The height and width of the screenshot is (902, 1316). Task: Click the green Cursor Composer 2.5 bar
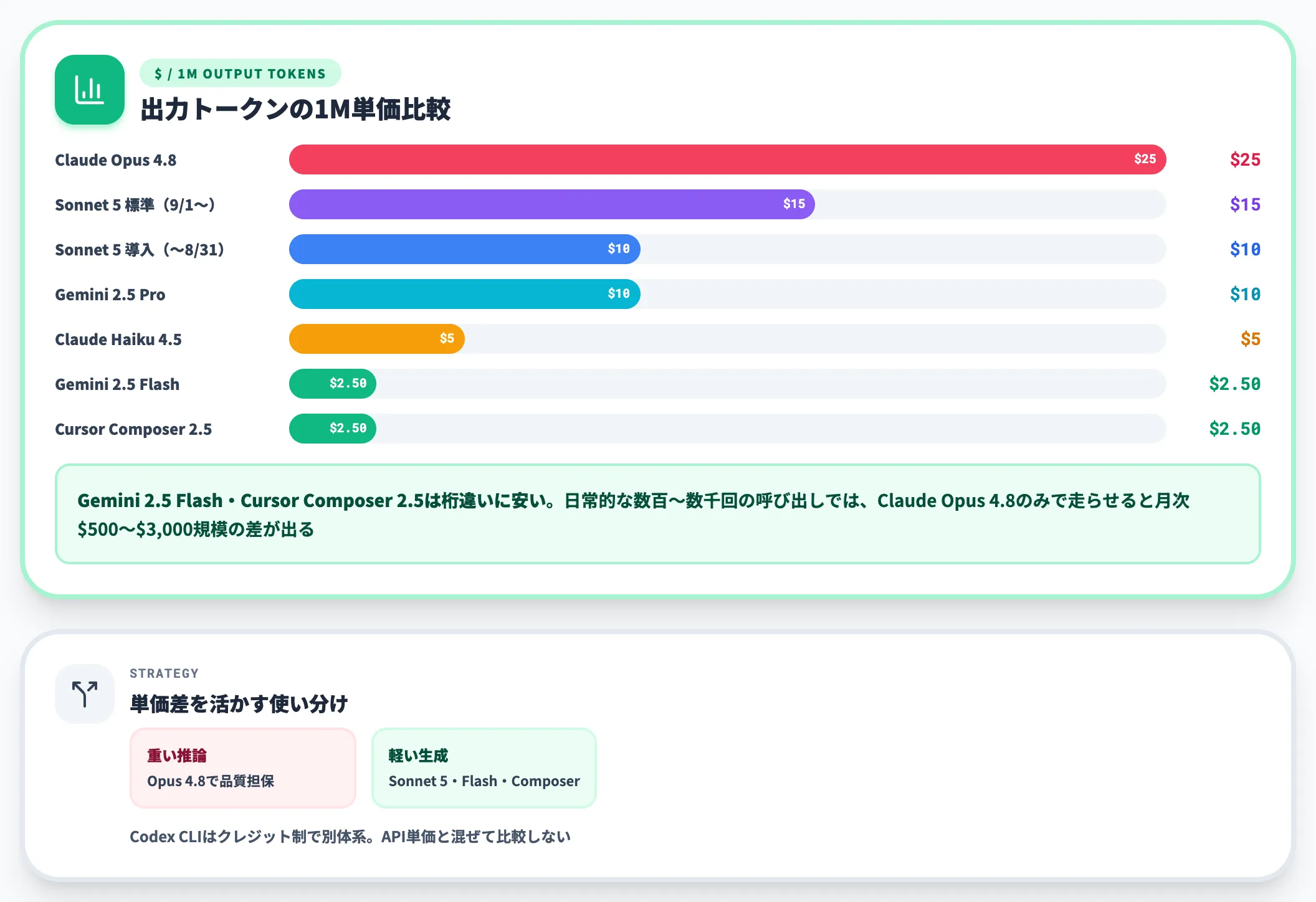click(332, 429)
